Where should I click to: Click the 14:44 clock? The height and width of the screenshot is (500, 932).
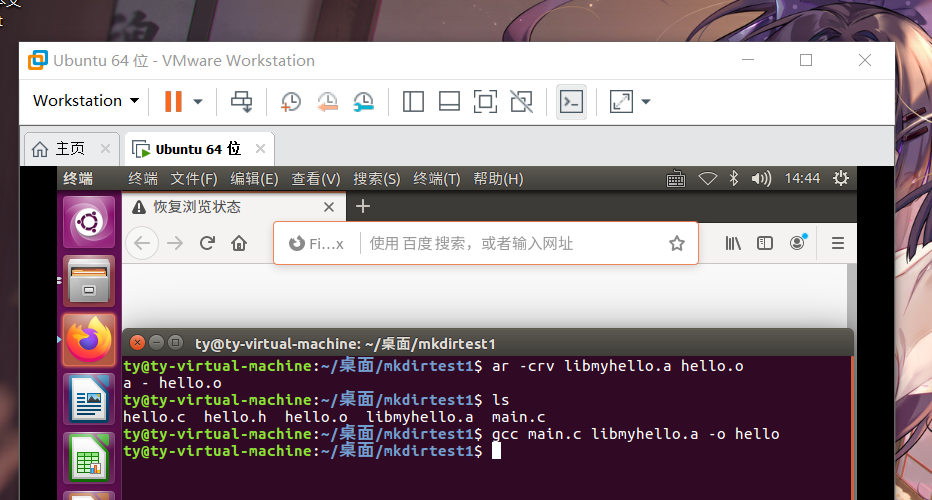click(802, 178)
